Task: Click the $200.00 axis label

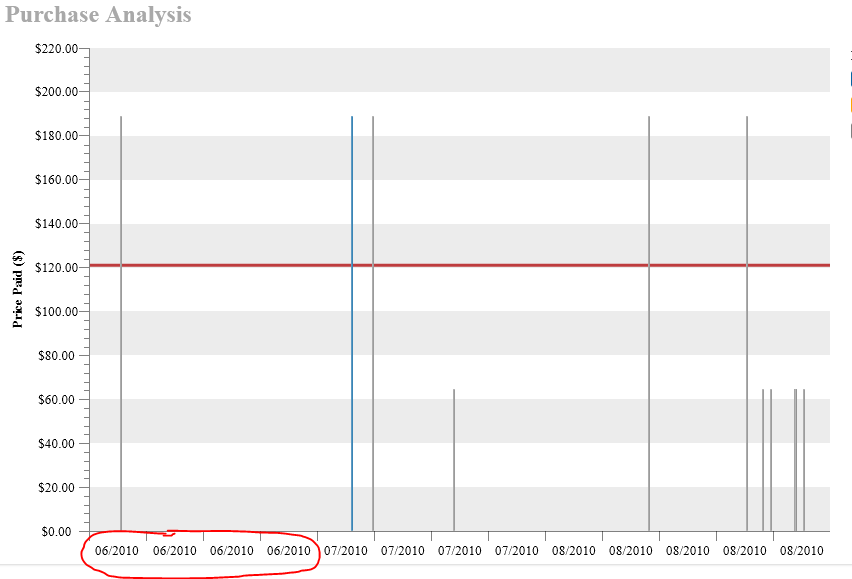Action: pos(57,92)
